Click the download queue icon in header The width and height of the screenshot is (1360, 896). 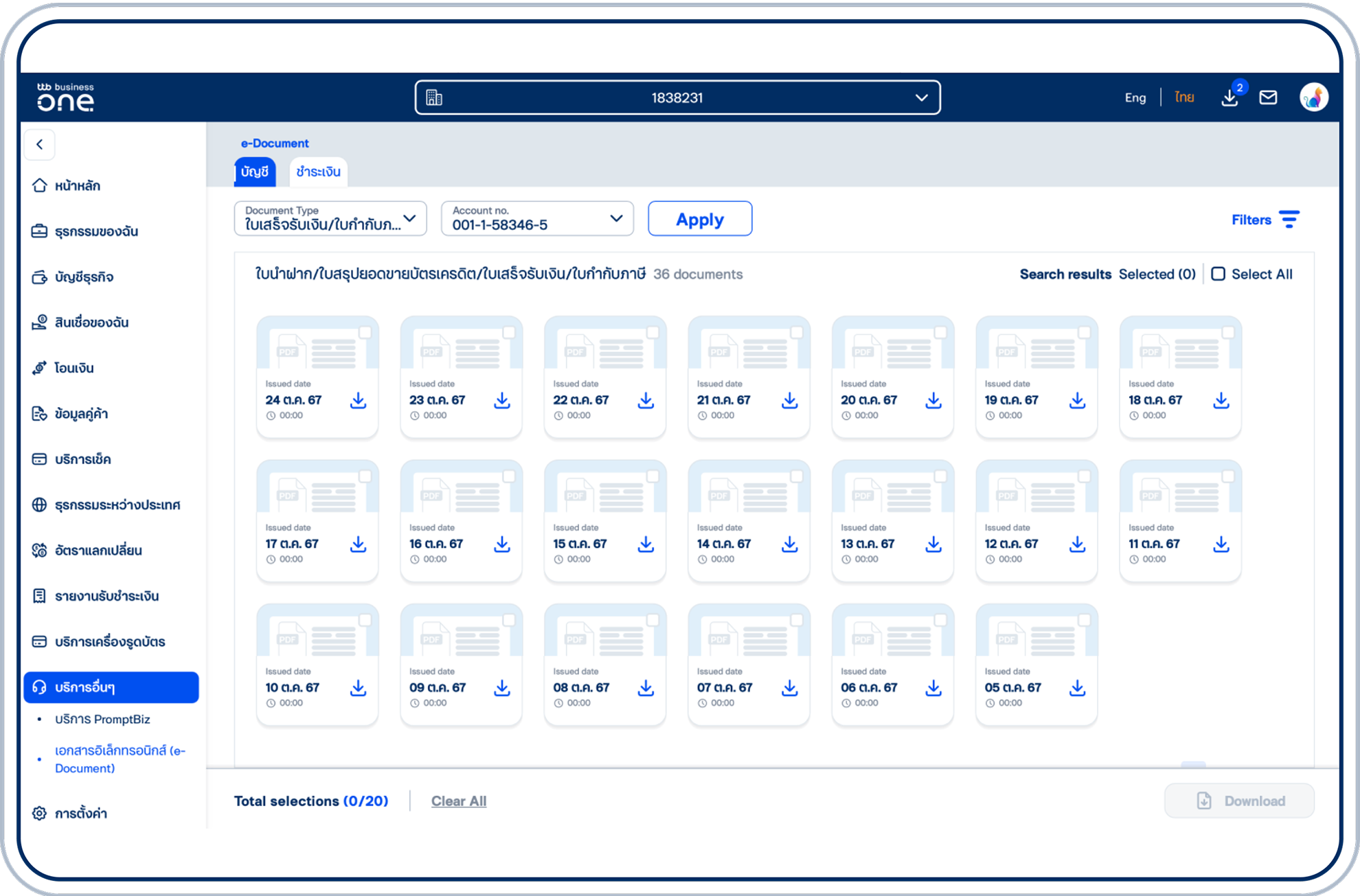coord(1229,98)
